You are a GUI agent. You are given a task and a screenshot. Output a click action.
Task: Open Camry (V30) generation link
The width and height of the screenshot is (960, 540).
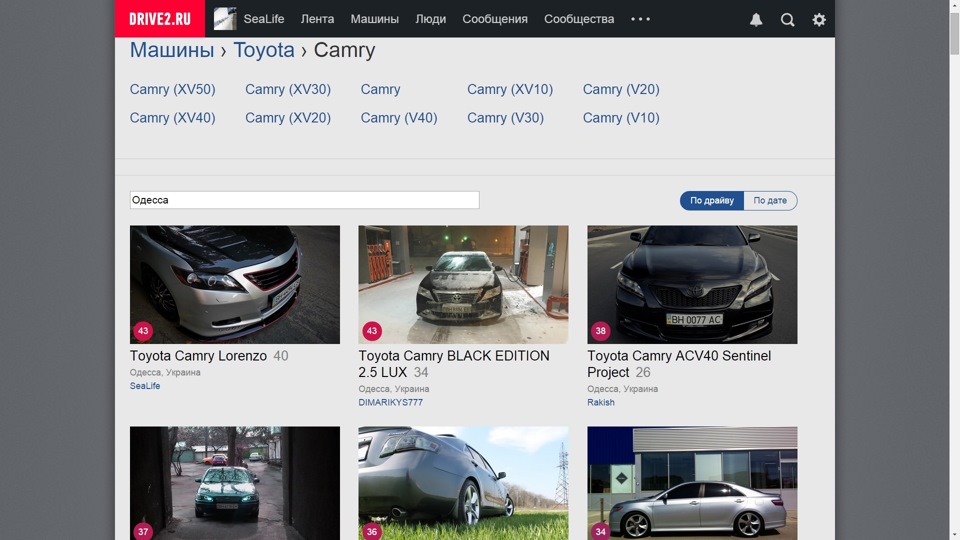(x=506, y=118)
